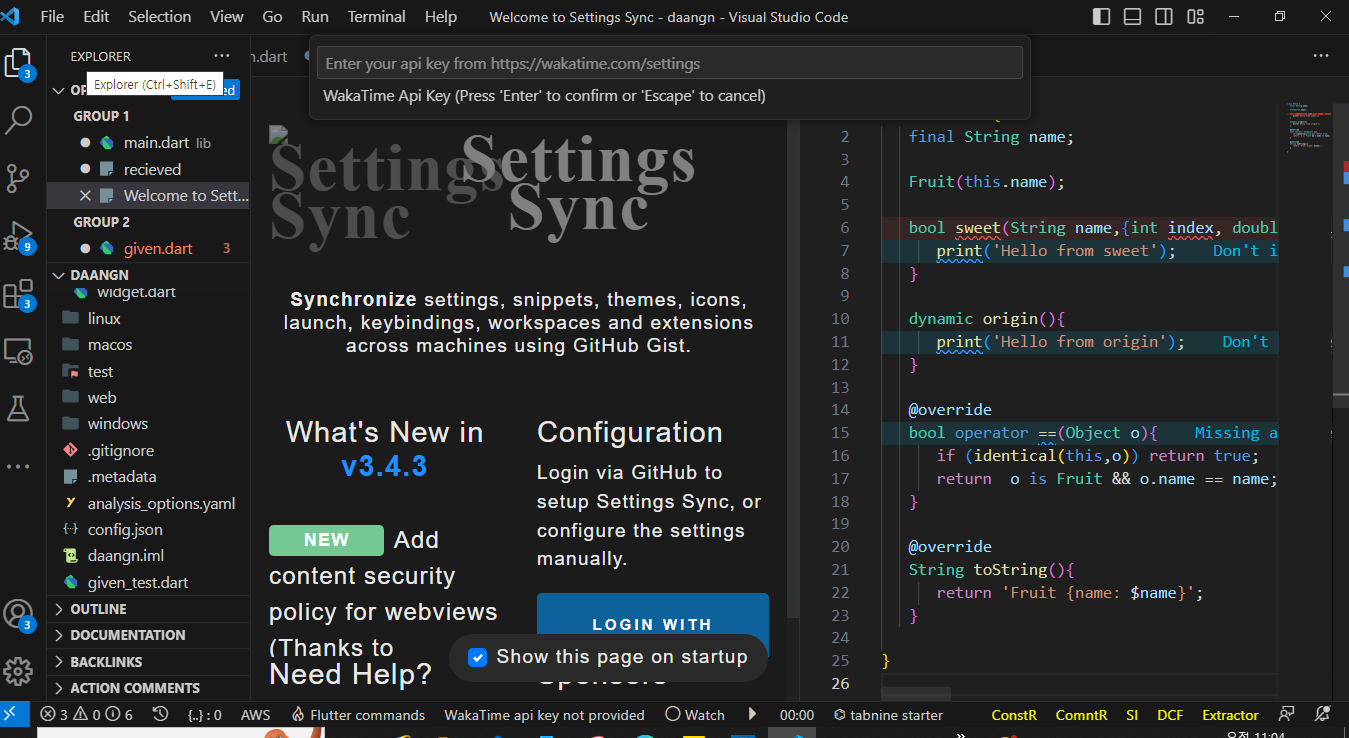Click the remote window indicator in status bar
The width and height of the screenshot is (1349, 738).
click(x=12, y=715)
